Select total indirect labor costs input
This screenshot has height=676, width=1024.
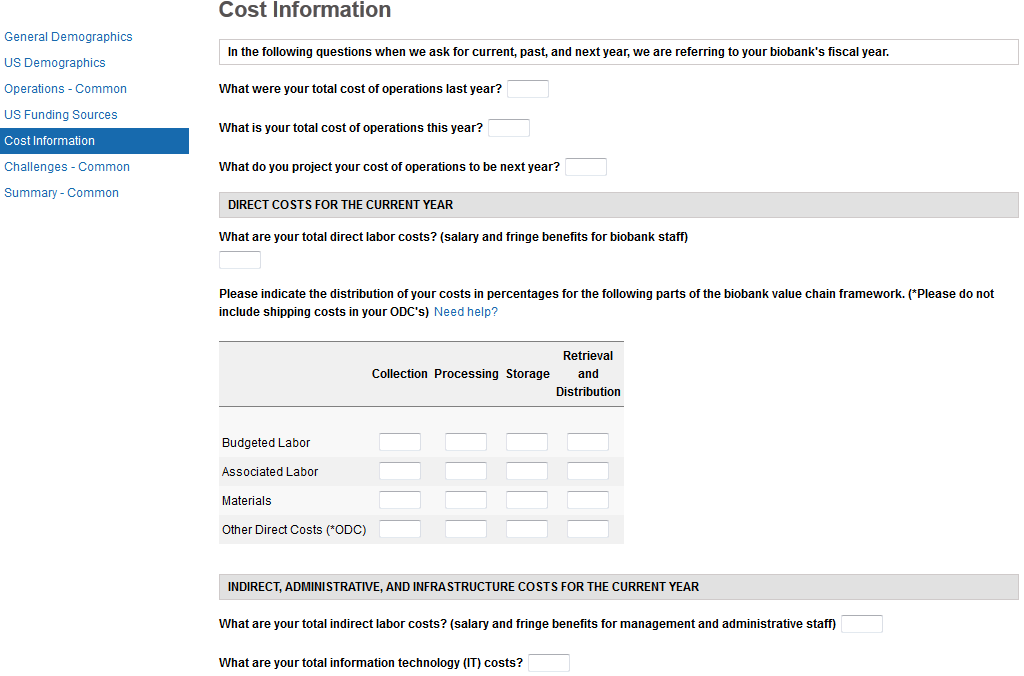click(x=862, y=624)
